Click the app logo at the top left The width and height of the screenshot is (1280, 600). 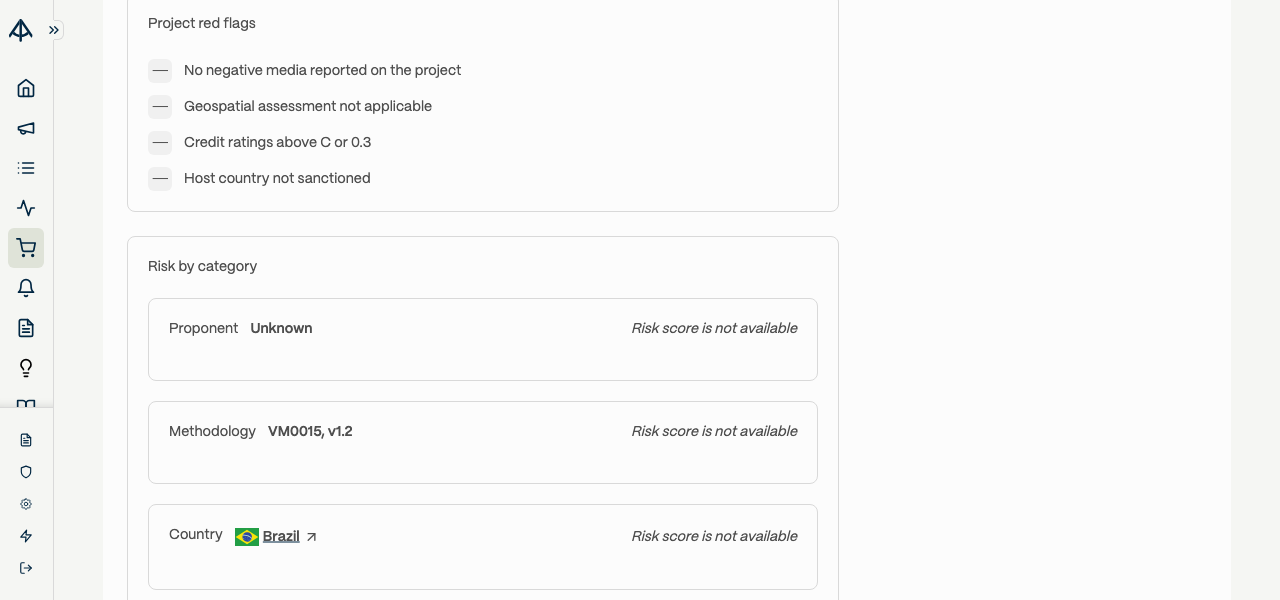(20, 30)
